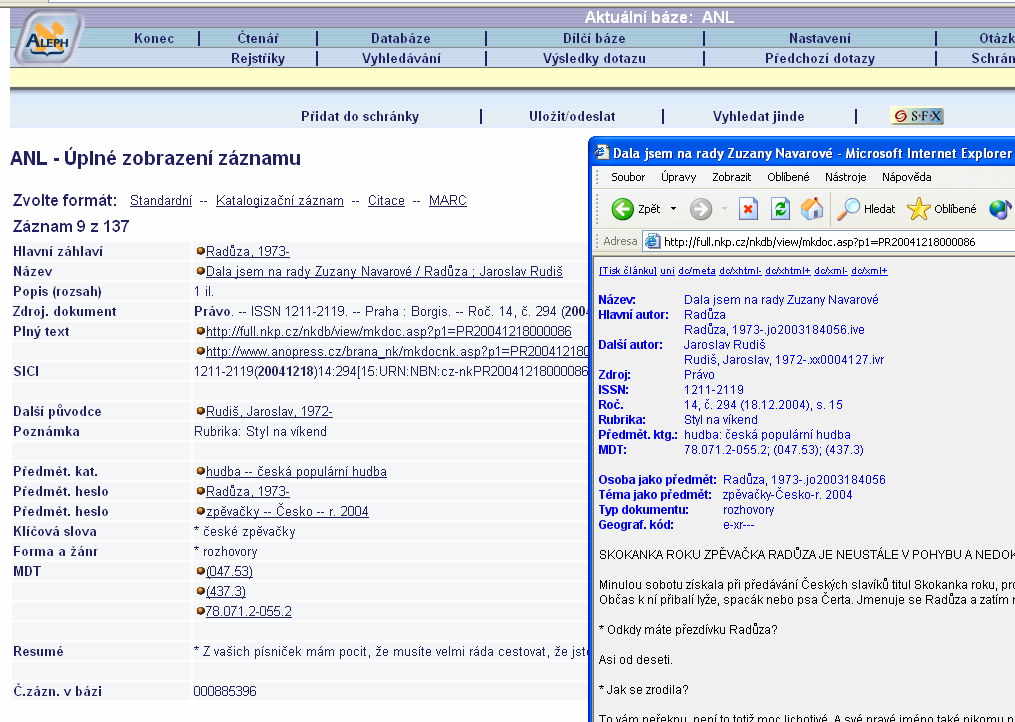The height and width of the screenshot is (722, 1015).
Task: Open Výsledky dotazu navigation item
Action: (x=594, y=58)
